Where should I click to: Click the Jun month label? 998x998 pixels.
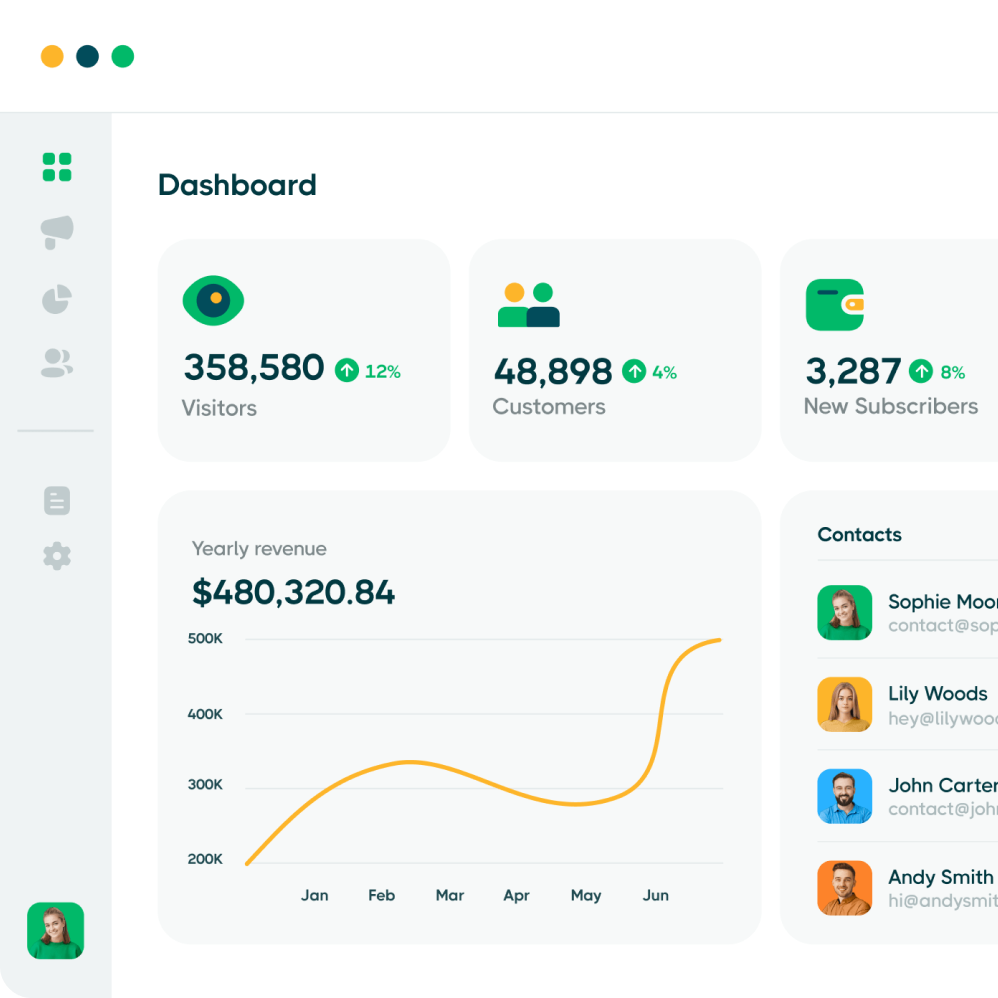[656, 896]
